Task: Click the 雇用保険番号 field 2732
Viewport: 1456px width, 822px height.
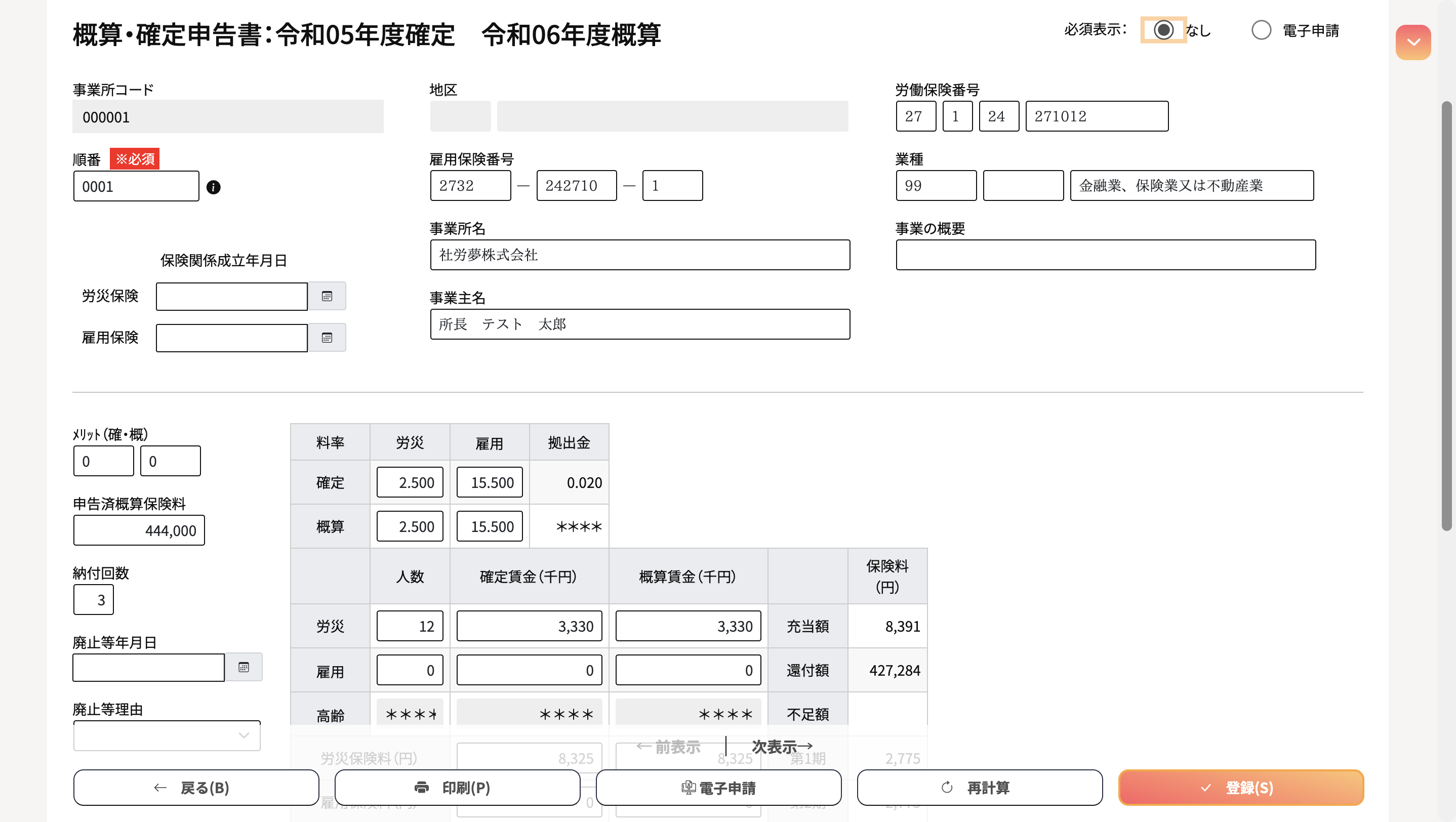Action: [470, 185]
